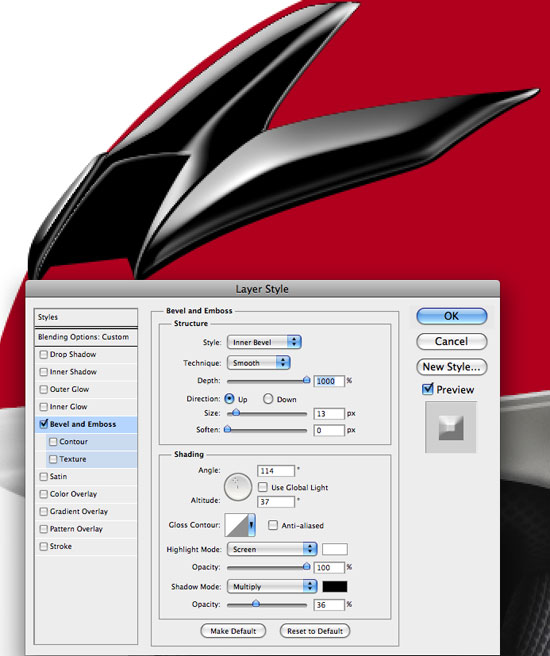Enable the Color Overlay checkbox

point(43,494)
